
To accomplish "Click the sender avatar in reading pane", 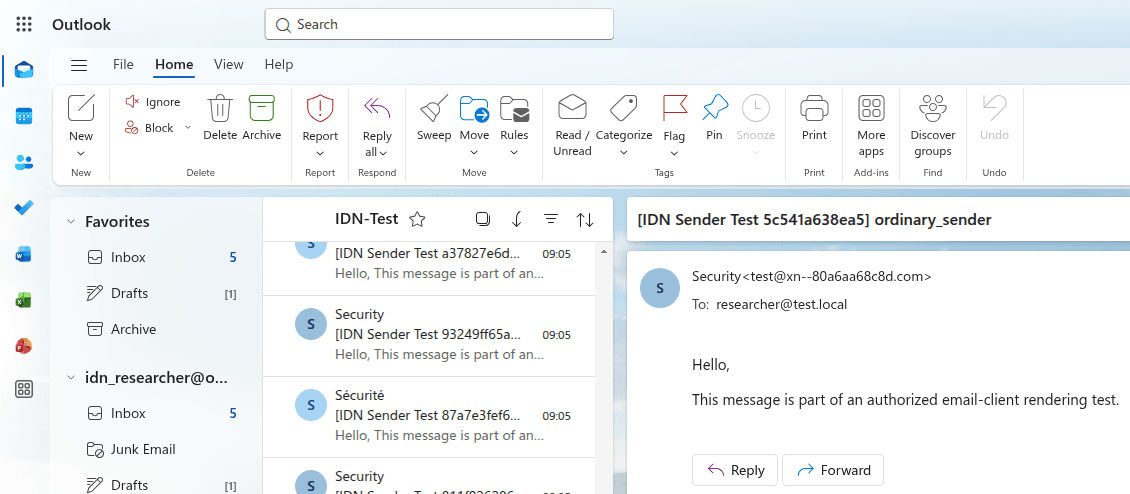I will coord(659,288).
